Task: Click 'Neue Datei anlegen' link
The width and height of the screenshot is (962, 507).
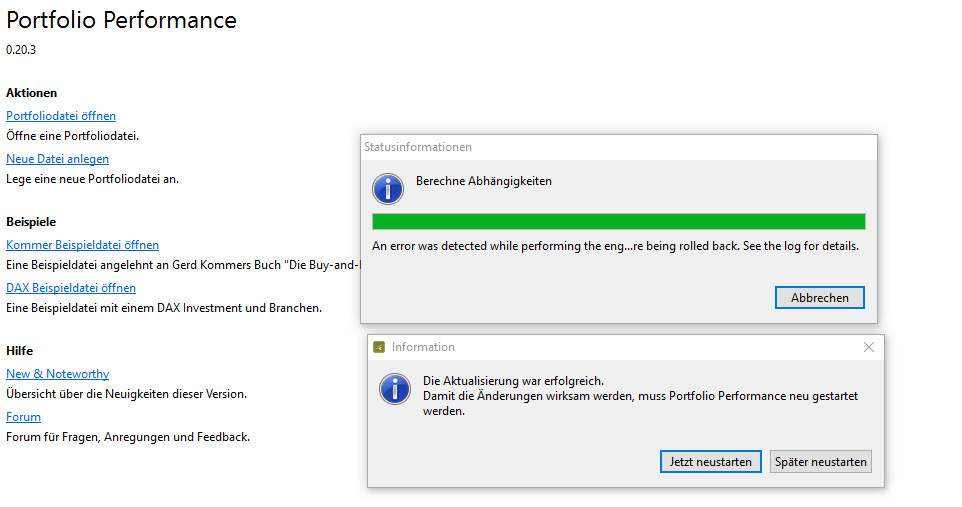Action: pyautogui.click(x=58, y=158)
